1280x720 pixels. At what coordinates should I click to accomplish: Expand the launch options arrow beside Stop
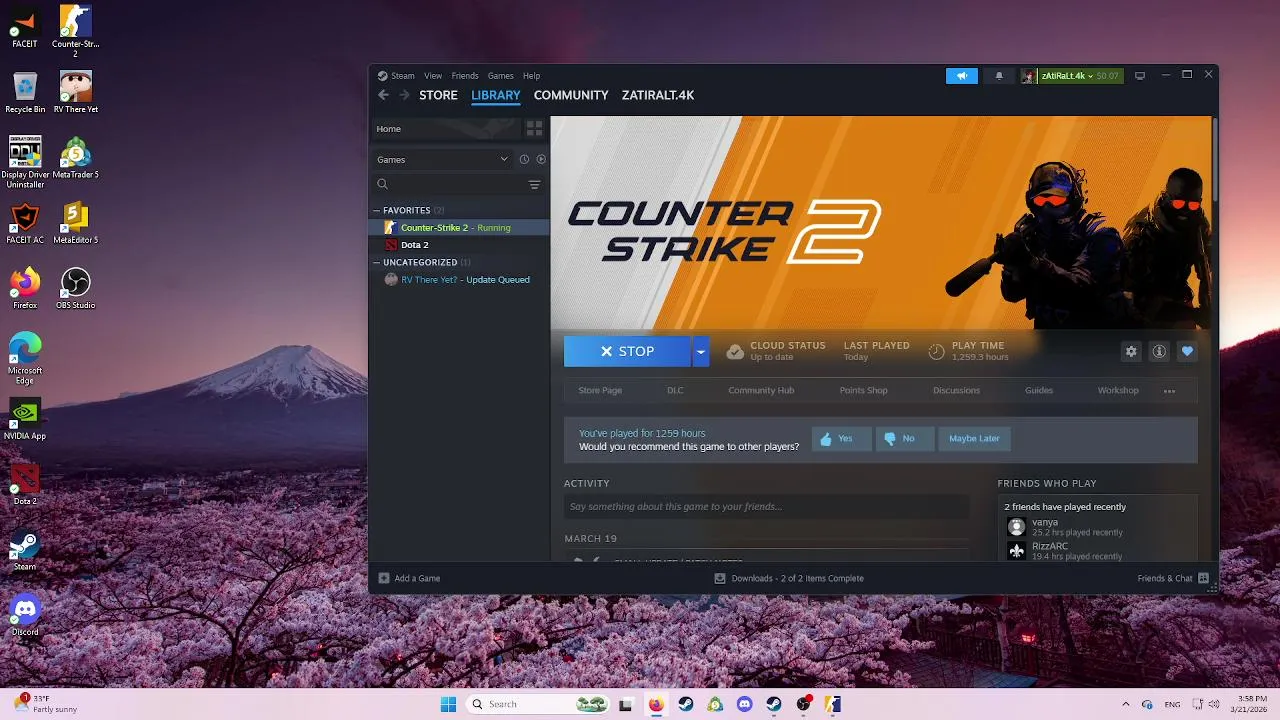(x=700, y=351)
